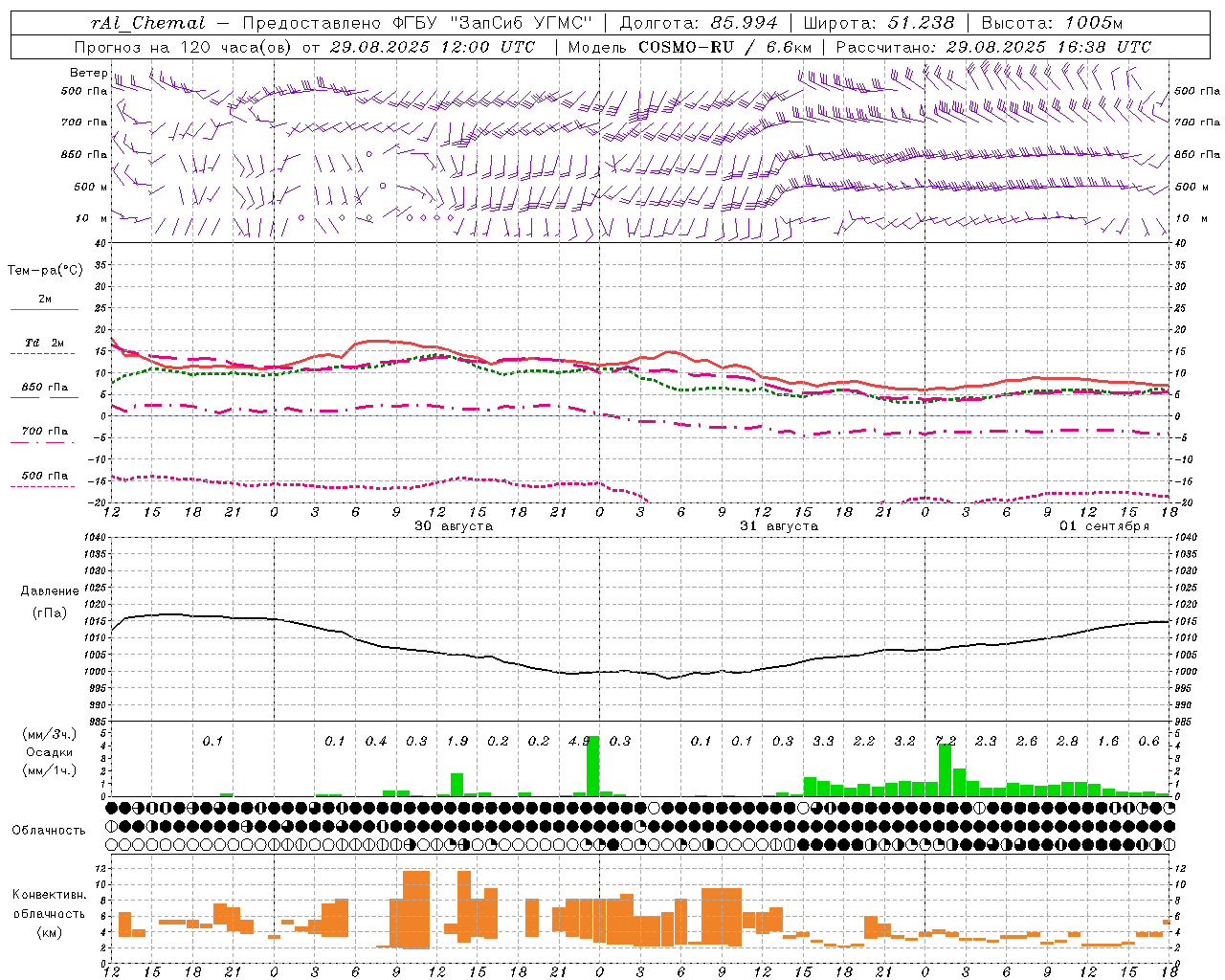The width and height of the screenshot is (1225, 980).
Task: Click the '30 августа' date label
Action: coord(454,526)
